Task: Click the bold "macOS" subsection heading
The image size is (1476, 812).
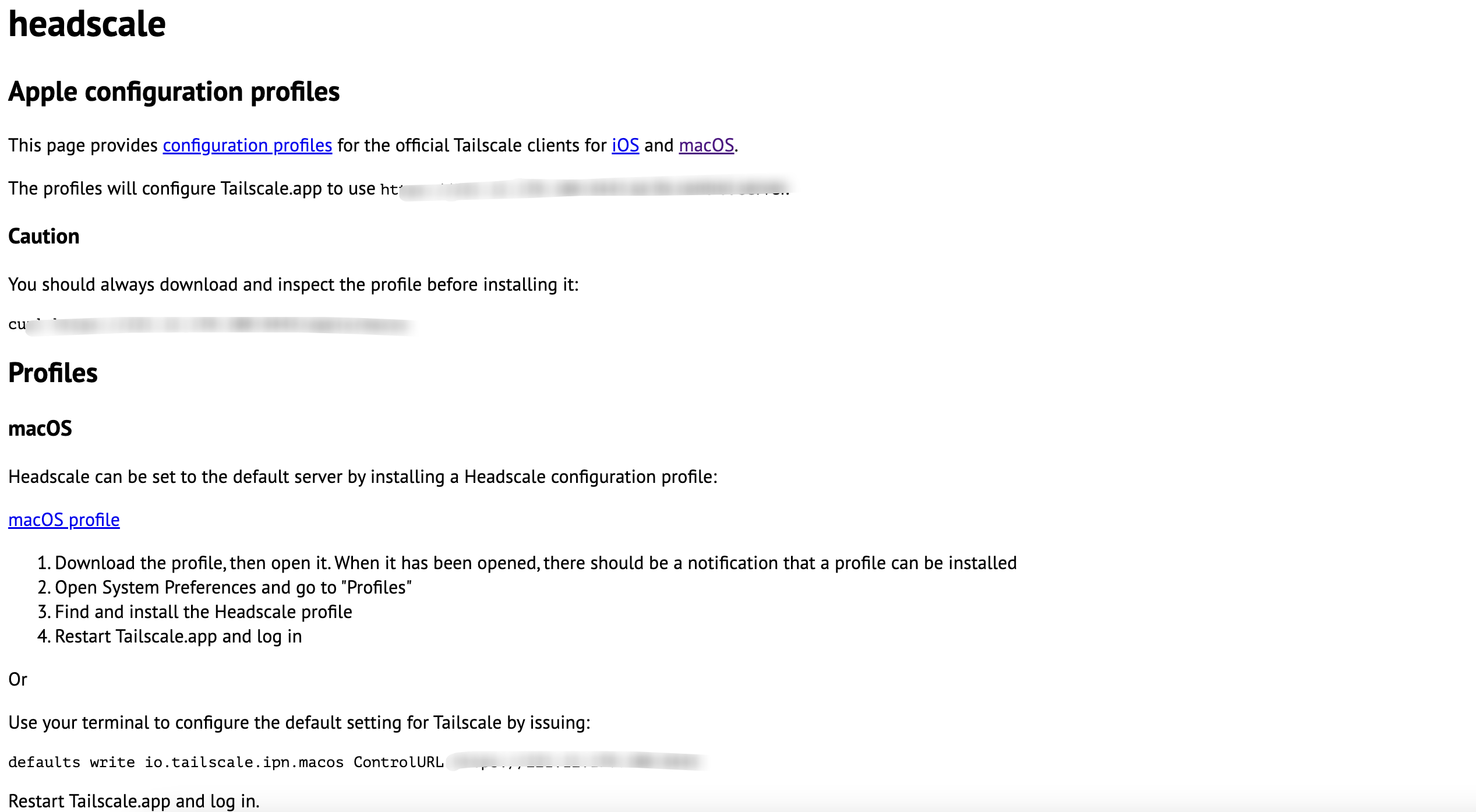Action: point(40,429)
